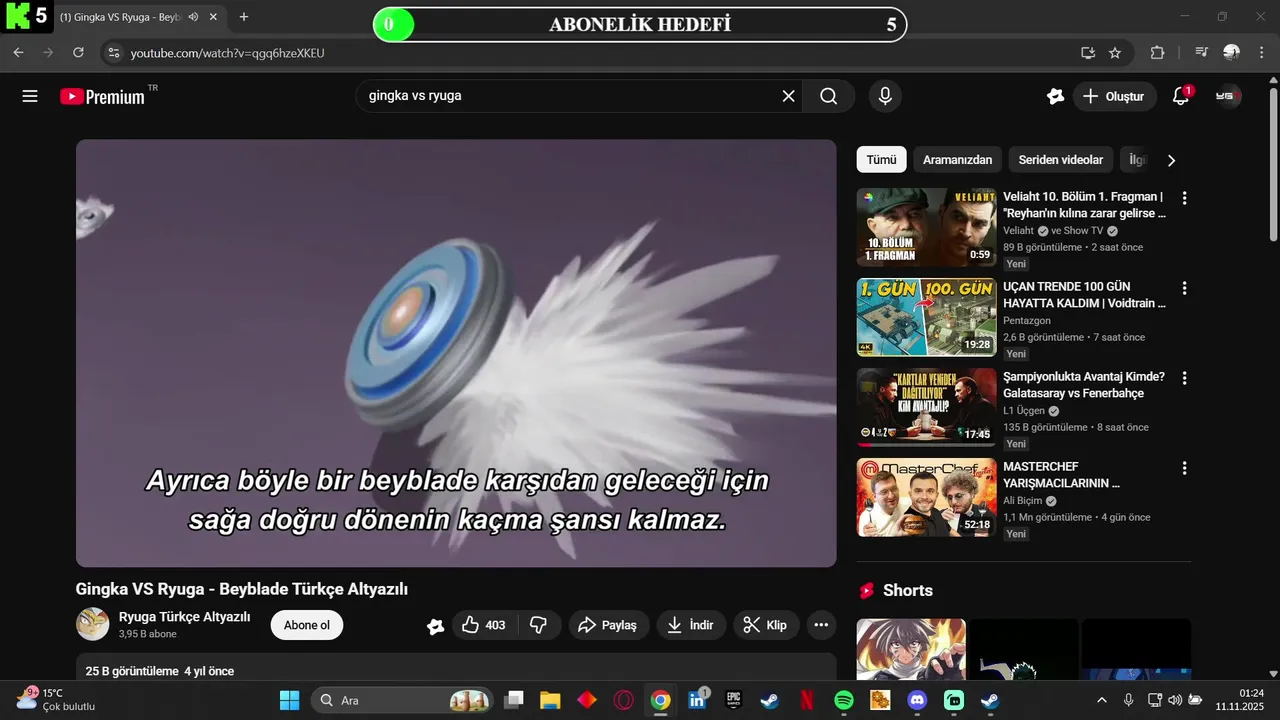Expand the video description box

pyautogui.click(x=456, y=668)
